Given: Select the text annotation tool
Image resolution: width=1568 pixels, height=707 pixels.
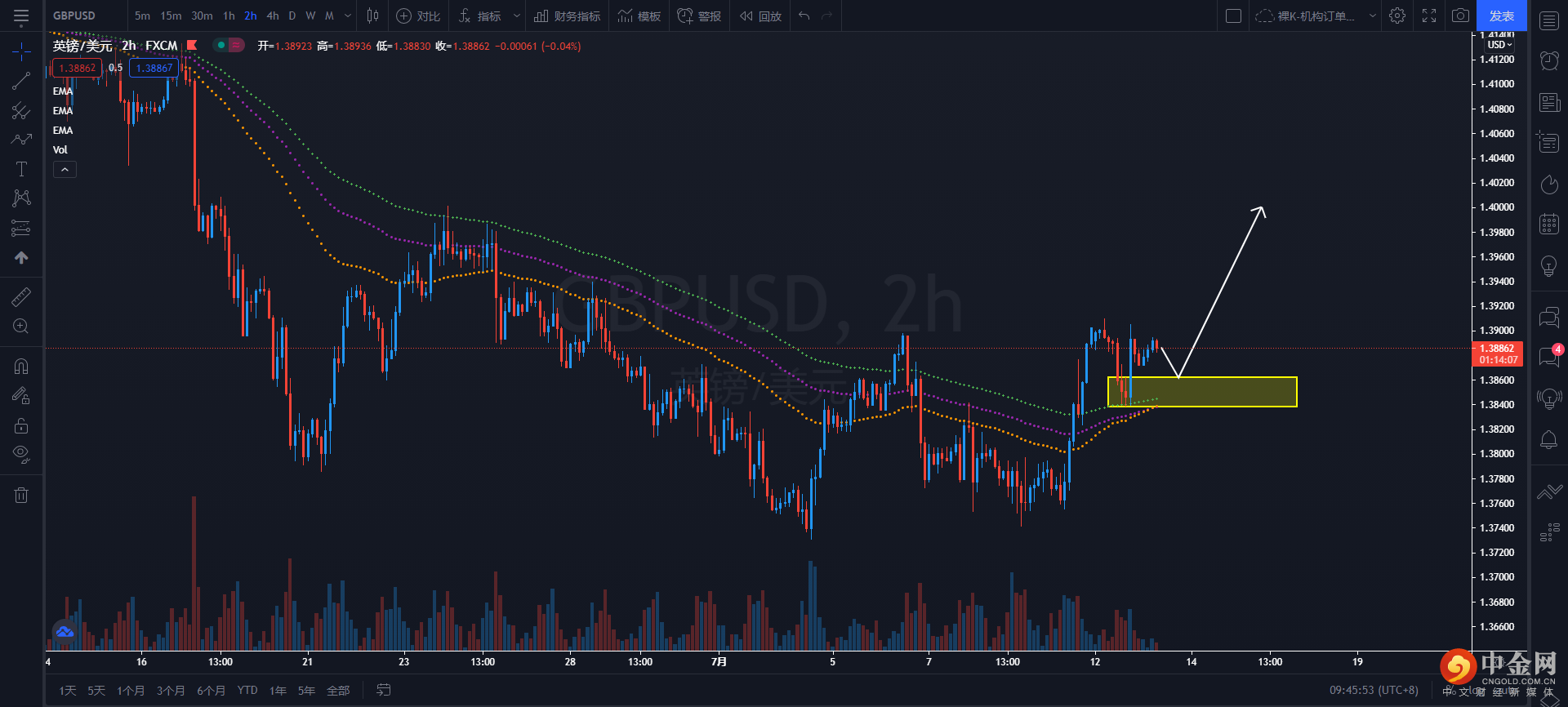Looking at the screenshot, I should point(21,169).
